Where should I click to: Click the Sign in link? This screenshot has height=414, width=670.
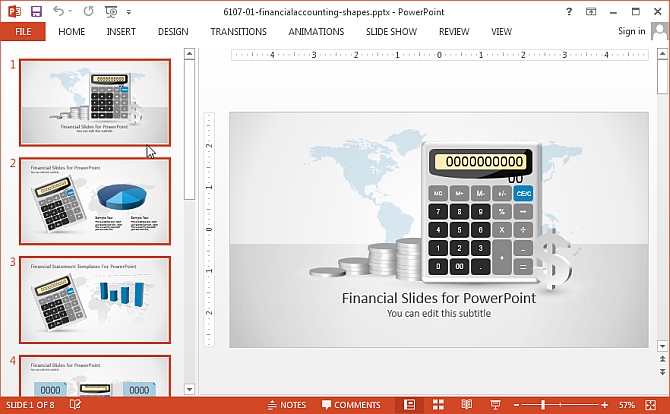(632, 31)
